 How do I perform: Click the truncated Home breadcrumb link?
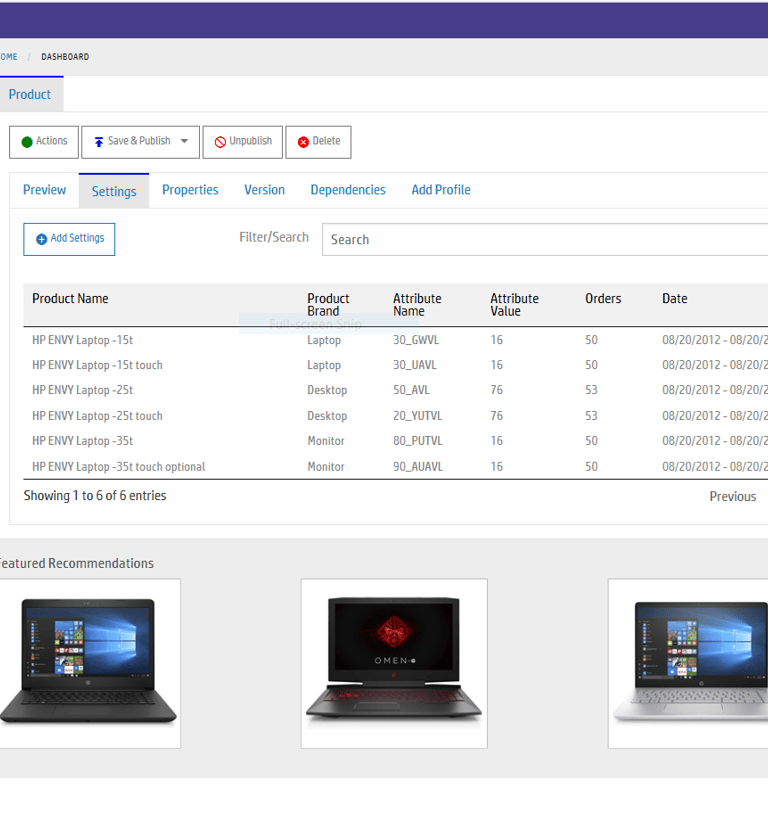coord(8,57)
